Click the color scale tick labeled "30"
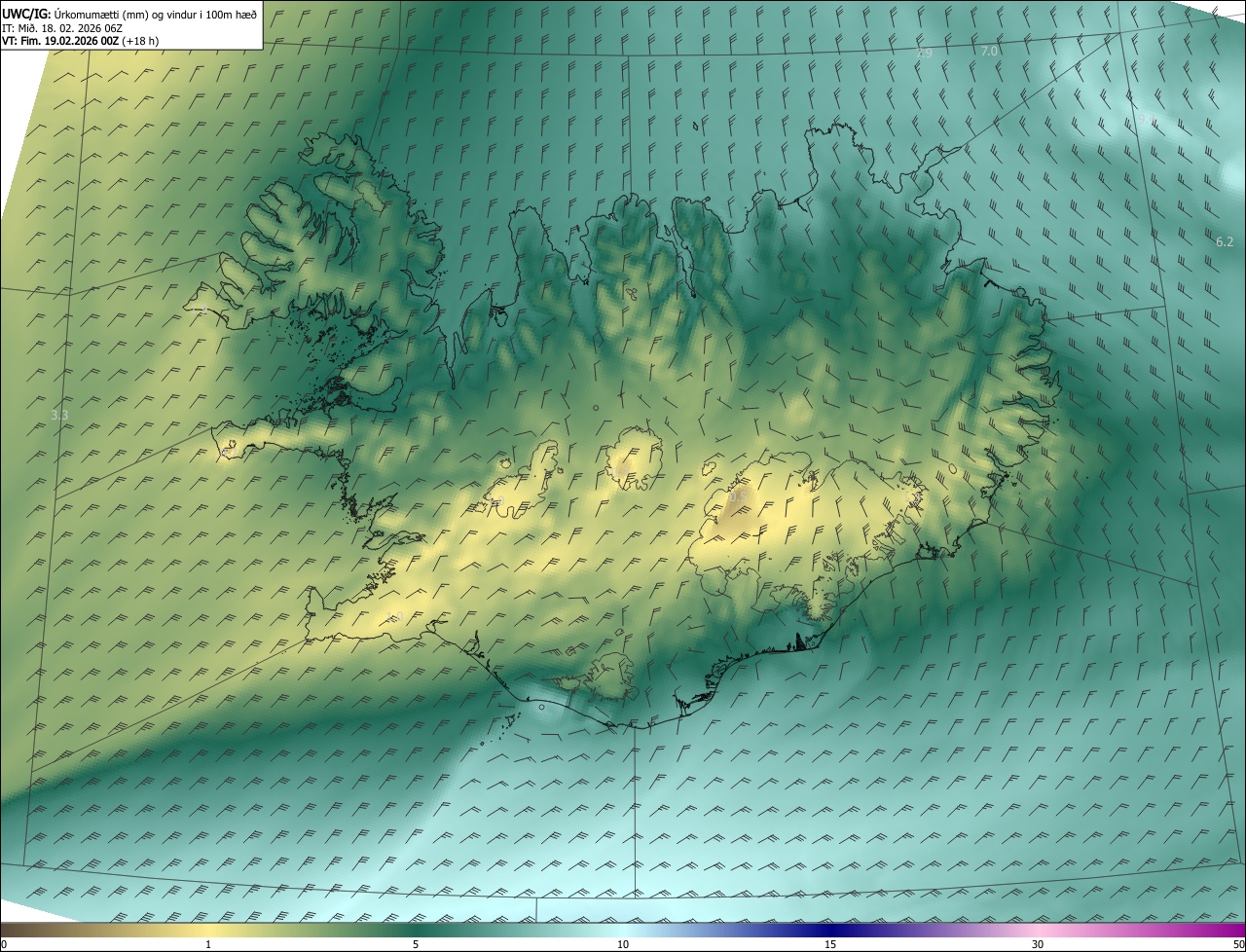Screen dimensions: 1246x952 click(x=1038, y=944)
